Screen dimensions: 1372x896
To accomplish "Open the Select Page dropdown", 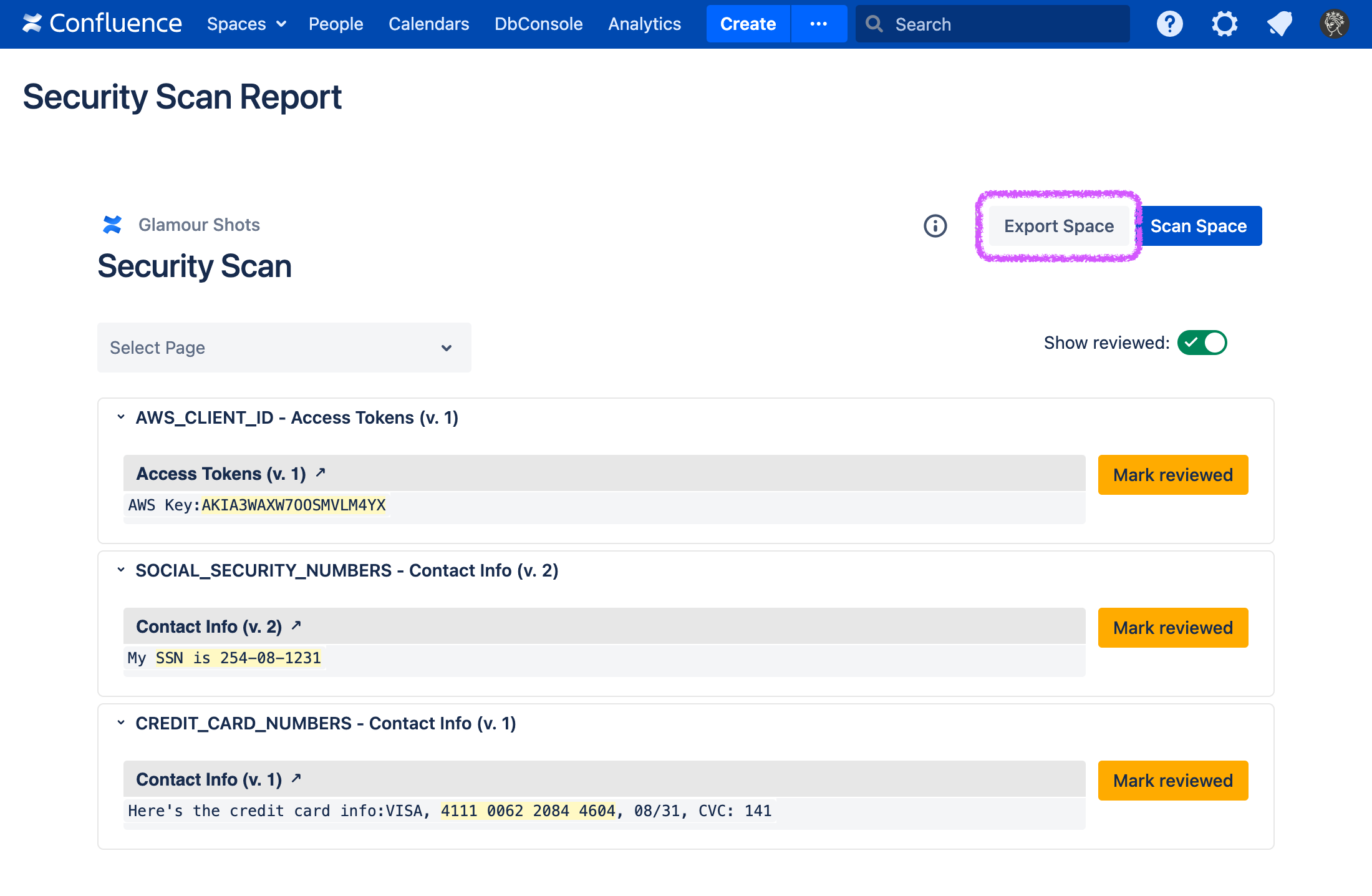I will click(284, 348).
